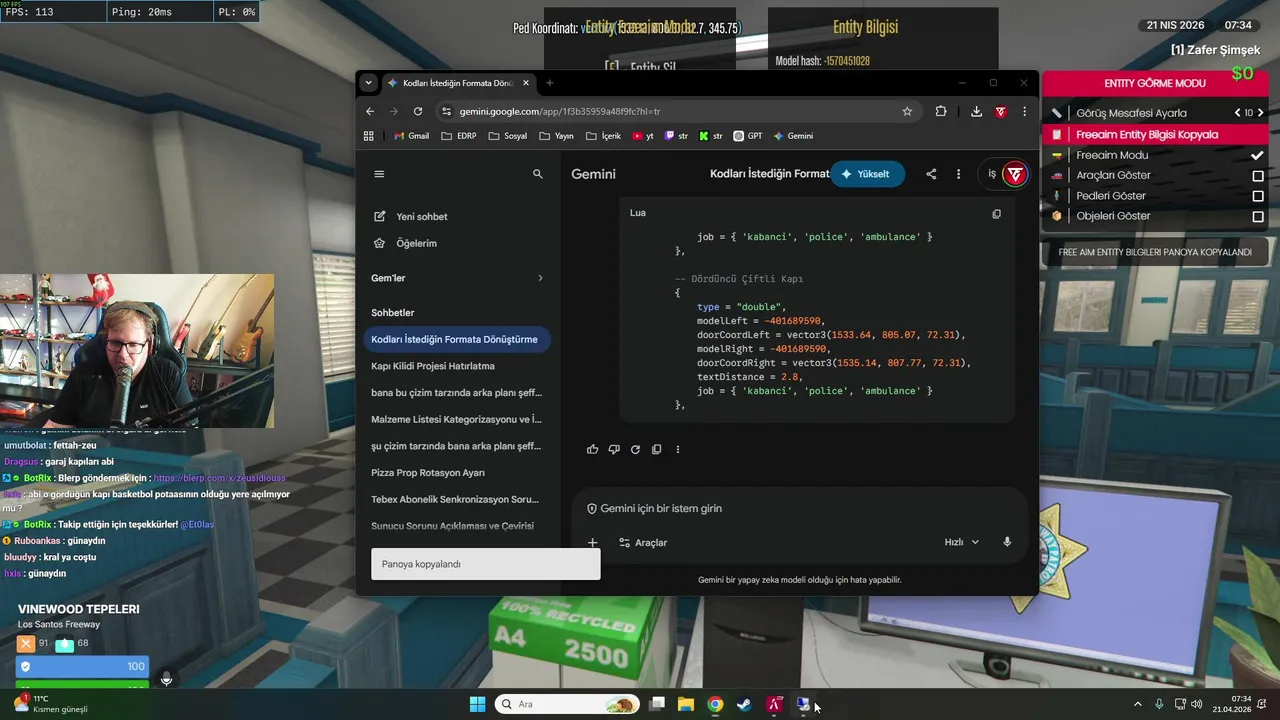Decrease Görüş Mesafesi with left arrow

[x=1238, y=113]
